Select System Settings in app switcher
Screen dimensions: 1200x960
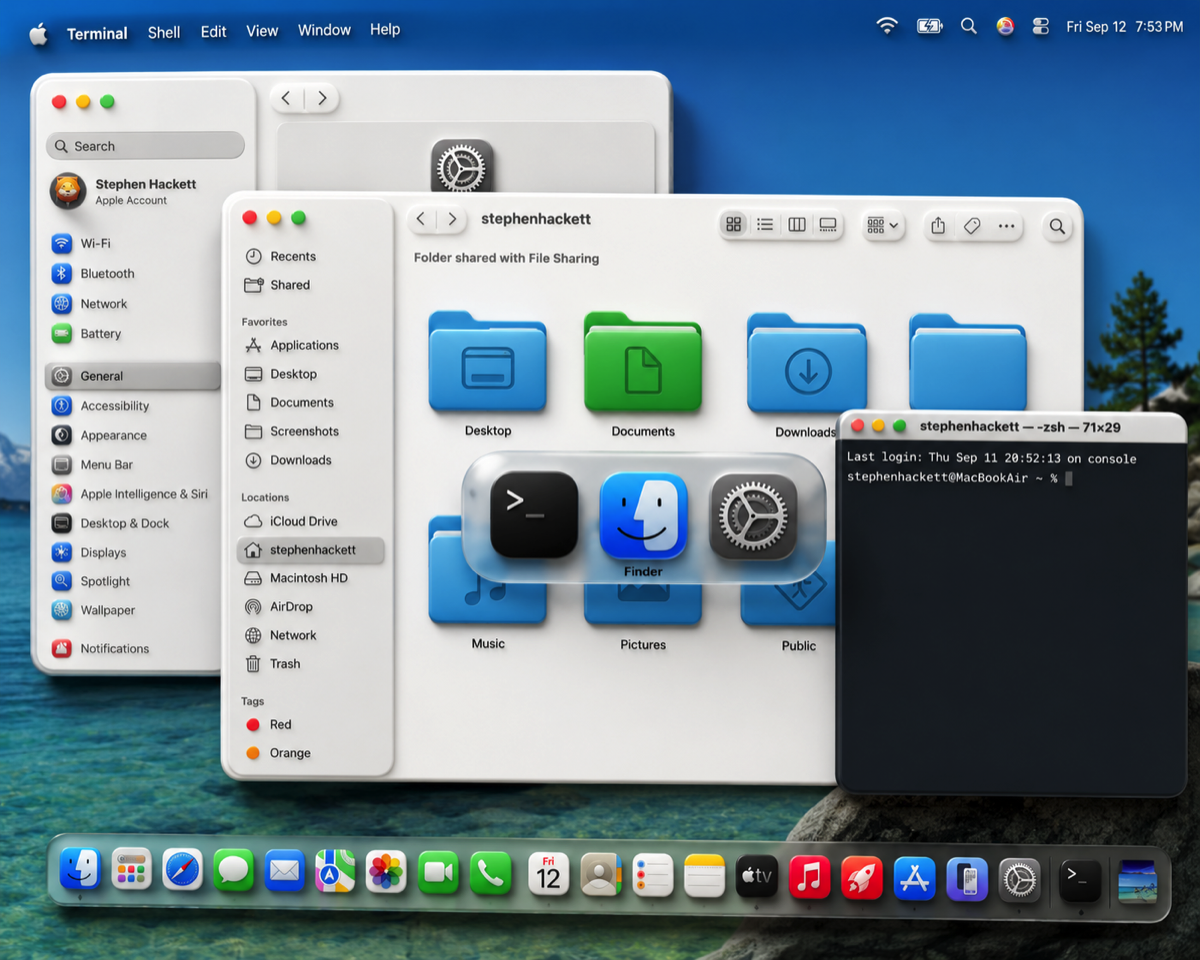pos(753,516)
